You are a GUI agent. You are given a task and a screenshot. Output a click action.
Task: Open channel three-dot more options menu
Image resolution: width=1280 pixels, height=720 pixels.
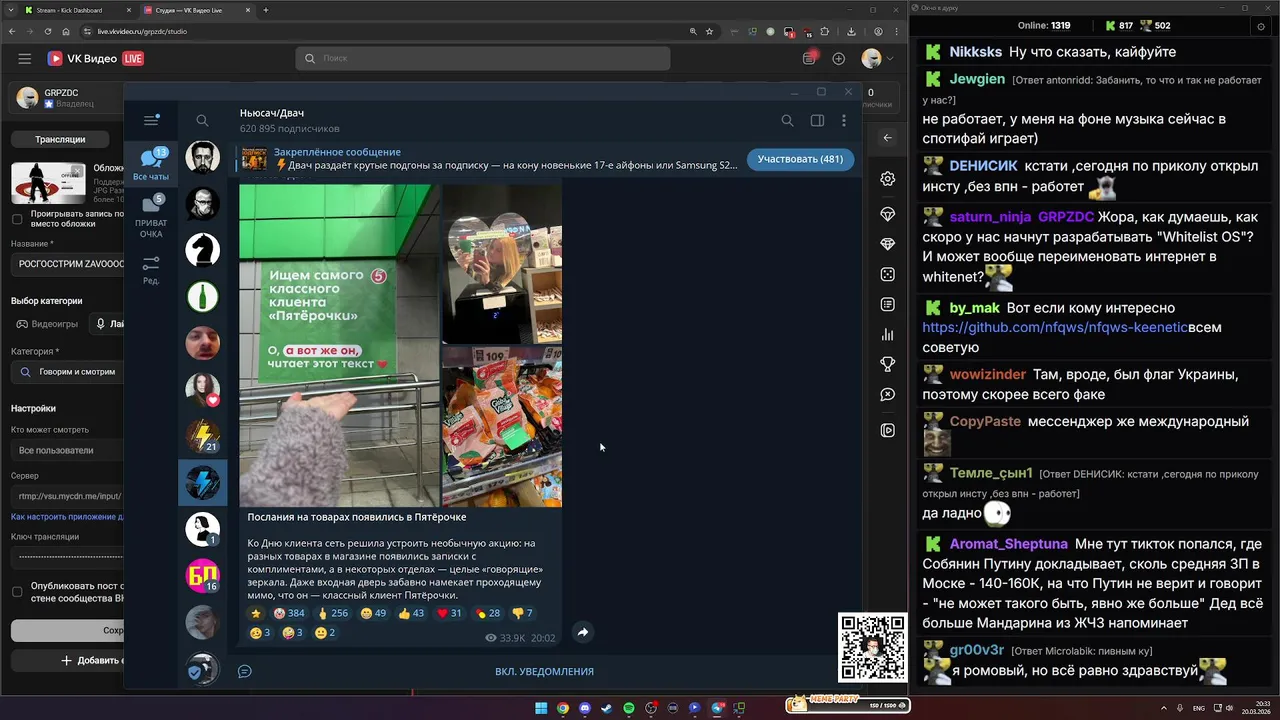(844, 120)
